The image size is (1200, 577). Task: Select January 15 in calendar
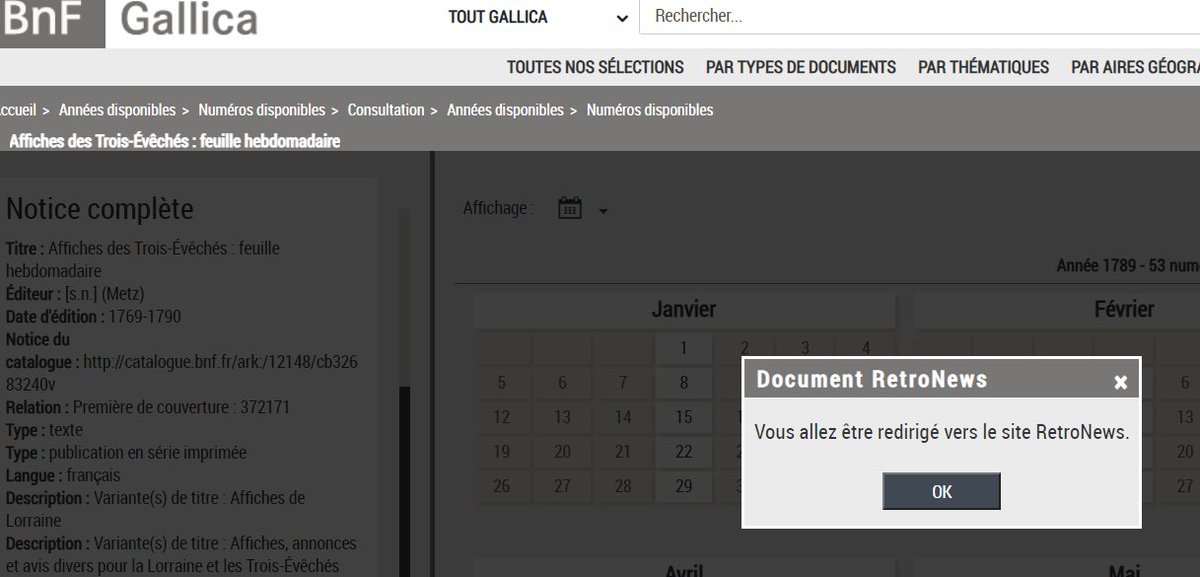pyautogui.click(x=684, y=417)
